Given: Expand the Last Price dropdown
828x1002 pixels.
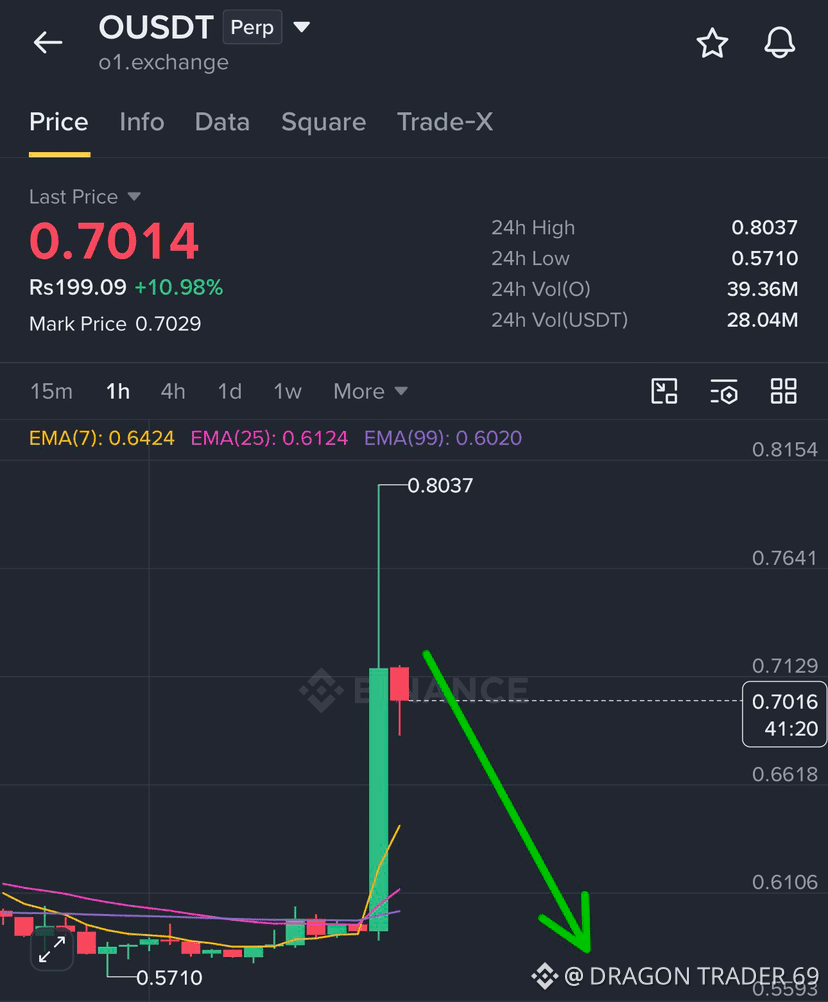Looking at the screenshot, I should point(134,196).
